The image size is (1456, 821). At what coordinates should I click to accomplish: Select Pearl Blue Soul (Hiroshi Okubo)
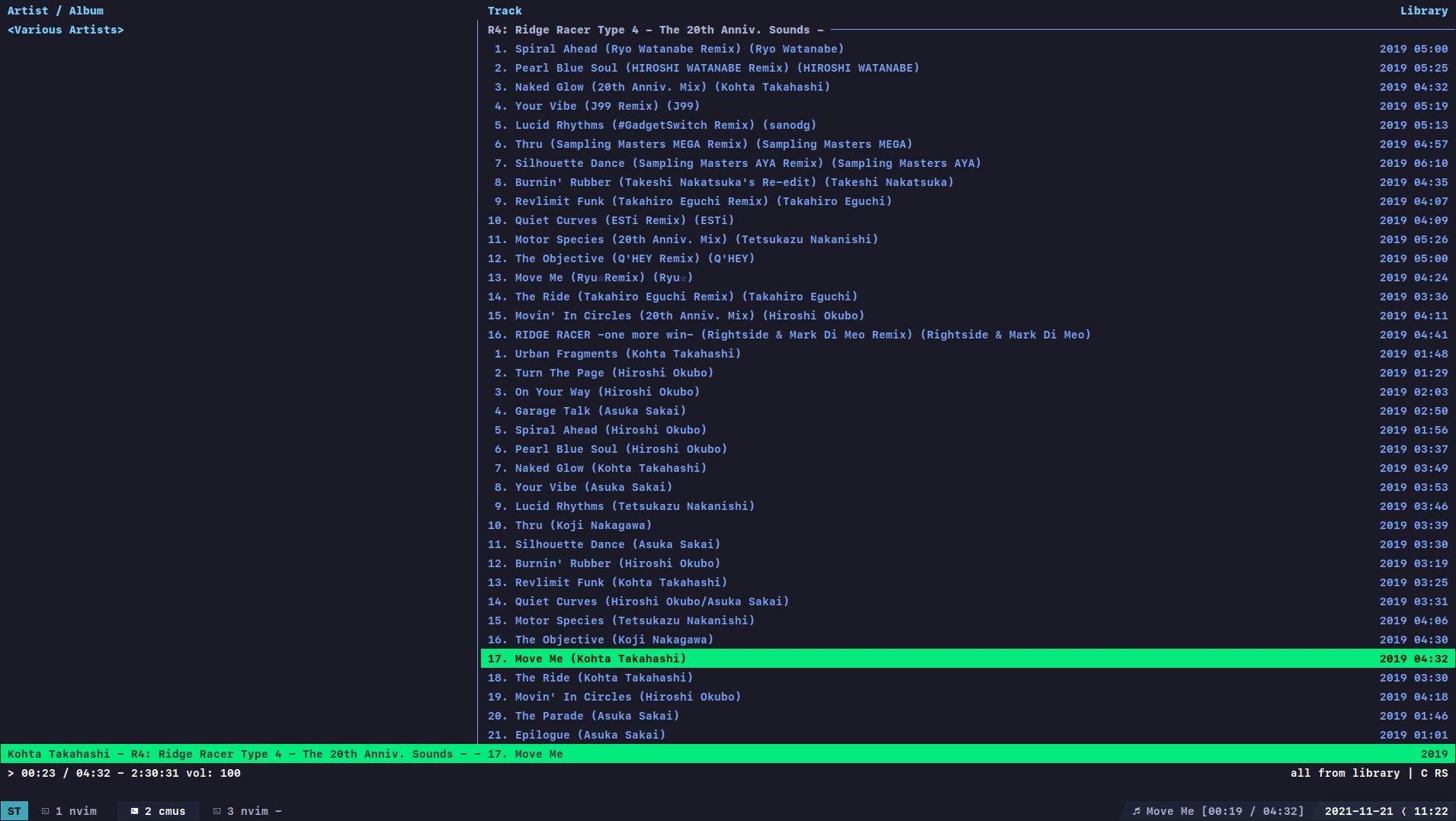pyautogui.click(x=968, y=449)
